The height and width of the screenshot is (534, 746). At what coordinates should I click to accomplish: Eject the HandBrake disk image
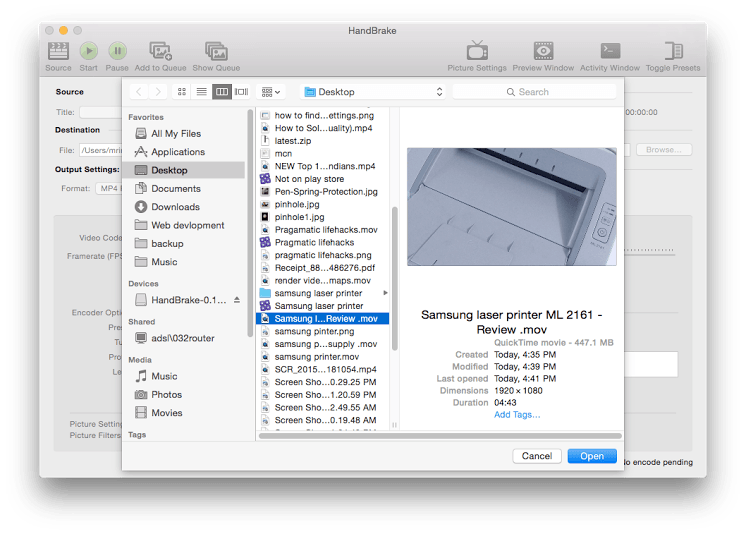(x=237, y=300)
